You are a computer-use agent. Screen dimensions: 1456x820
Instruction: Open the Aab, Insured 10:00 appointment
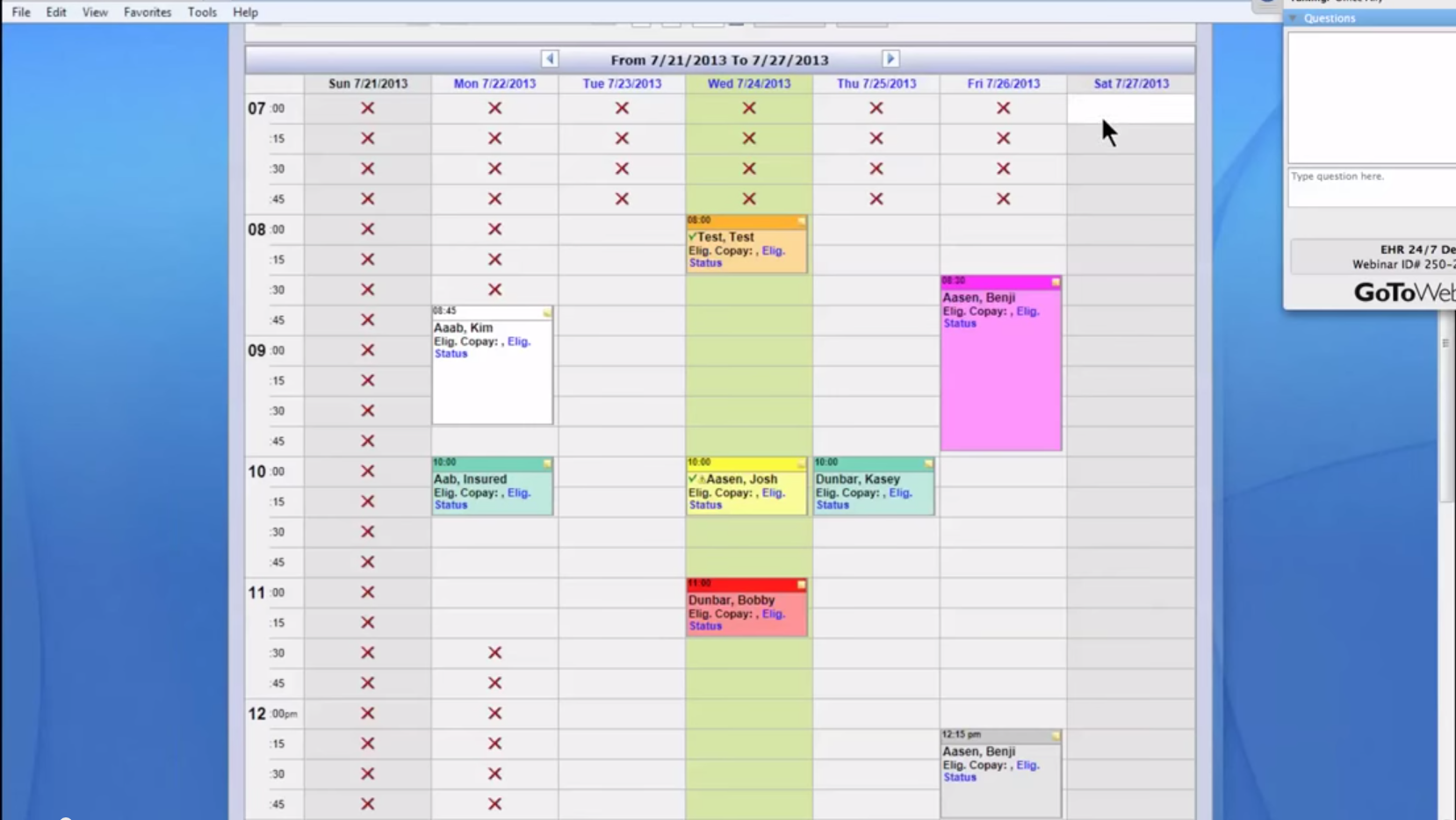[493, 486]
